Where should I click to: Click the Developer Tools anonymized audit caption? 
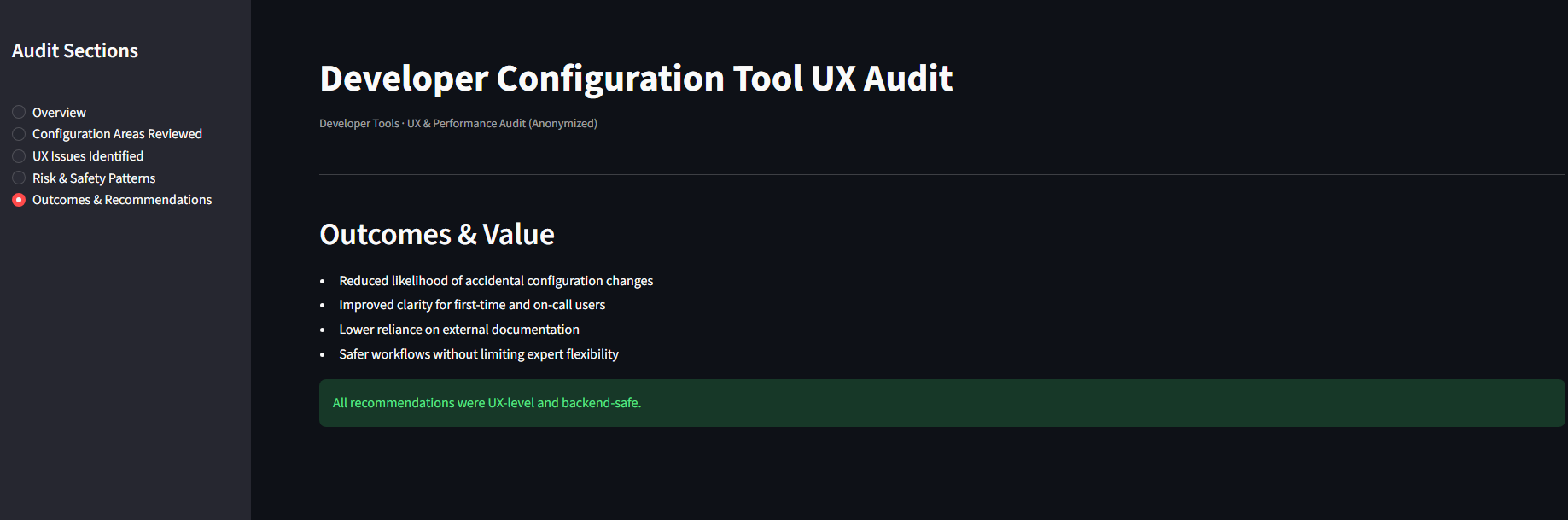tap(458, 124)
